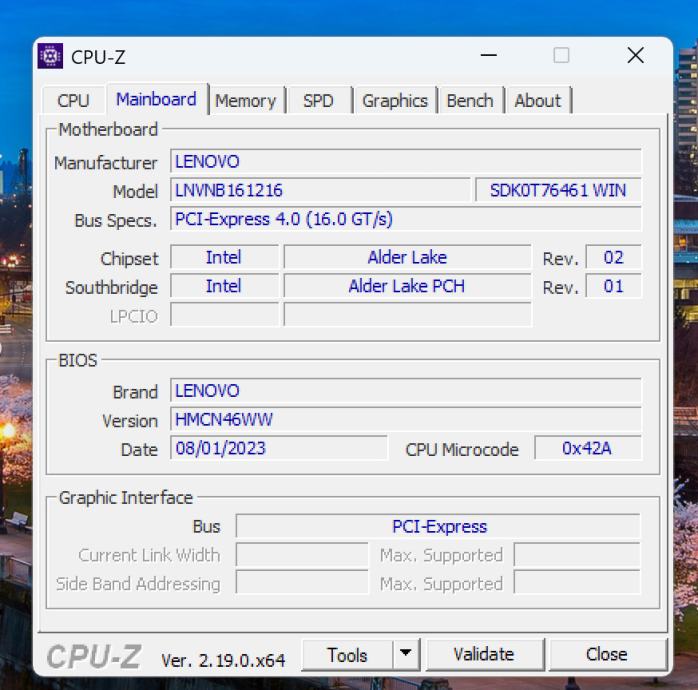Click the CPU-Z app icon in title bar
Image resolution: width=698 pixels, height=690 pixels.
pyautogui.click(x=50, y=56)
